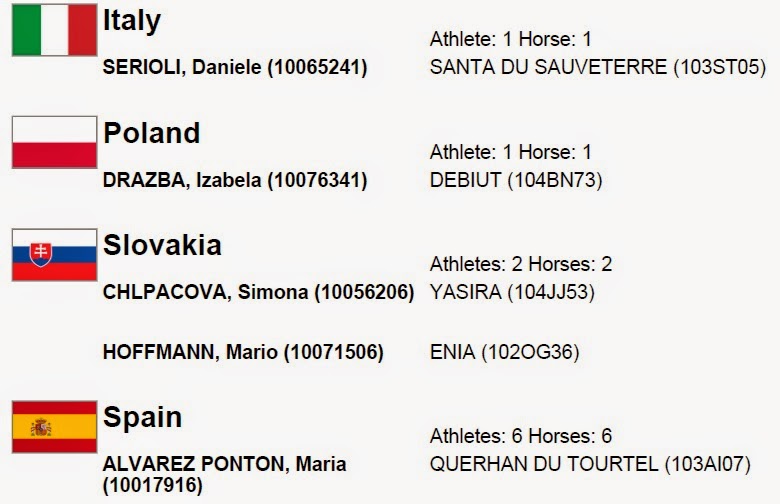Click Spain's Athletes: 6 Horses: 6 summary

click(x=521, y=436)
